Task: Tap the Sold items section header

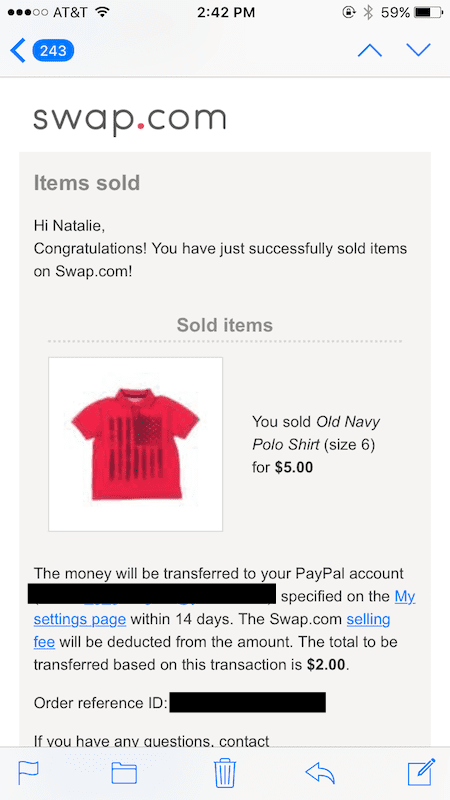Action: tap(224, 325)
